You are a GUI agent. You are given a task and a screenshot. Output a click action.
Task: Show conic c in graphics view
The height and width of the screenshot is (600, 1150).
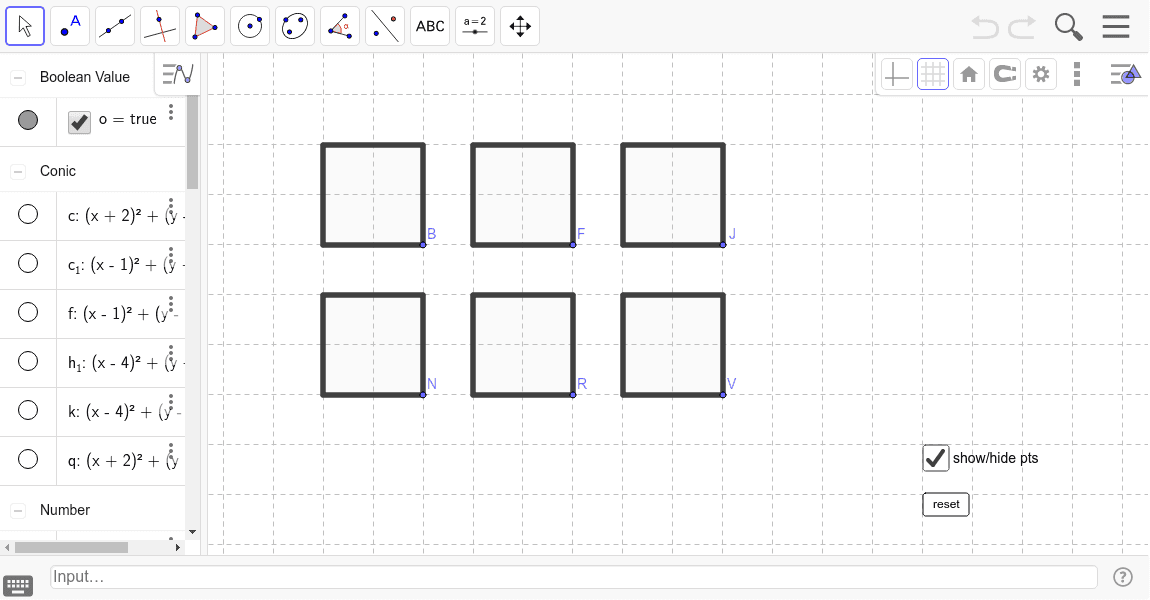pyautogui.click(x=28, y=214)
